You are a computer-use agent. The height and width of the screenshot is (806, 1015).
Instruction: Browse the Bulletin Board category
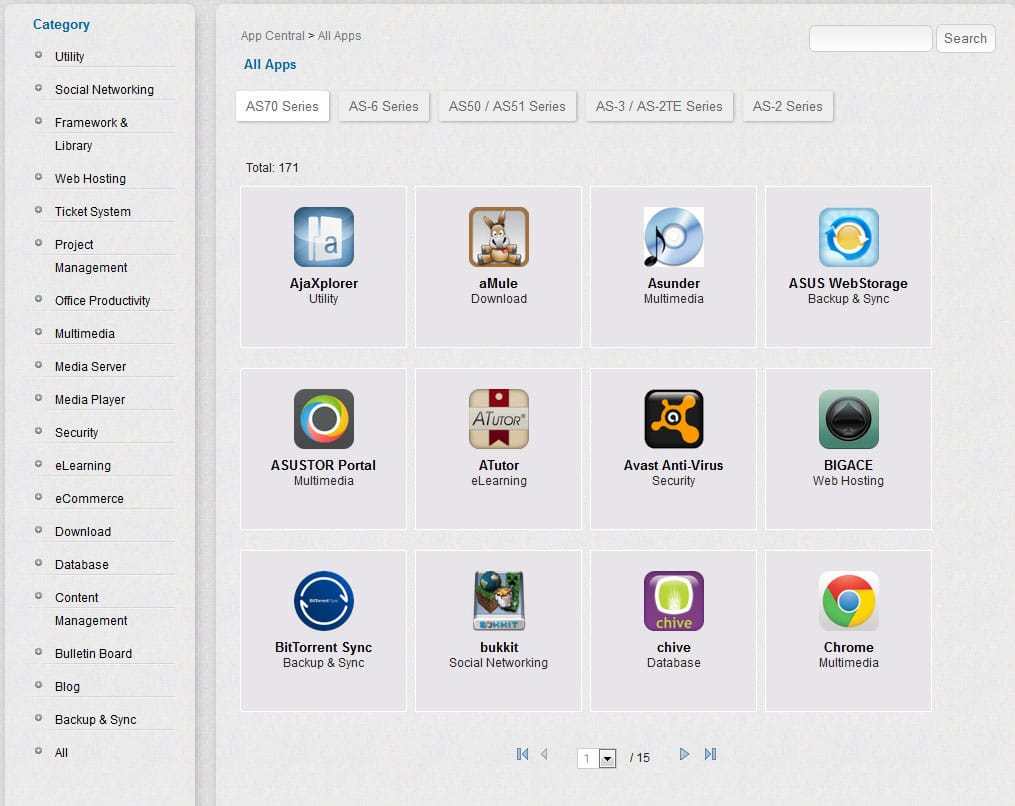tap(93, 654)
